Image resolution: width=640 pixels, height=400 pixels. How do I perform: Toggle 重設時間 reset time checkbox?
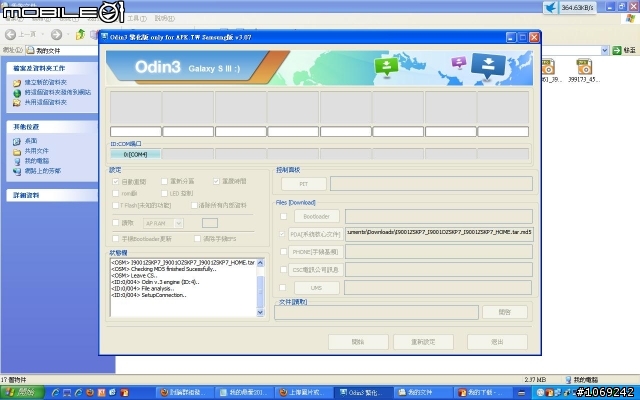pos(216,181)
